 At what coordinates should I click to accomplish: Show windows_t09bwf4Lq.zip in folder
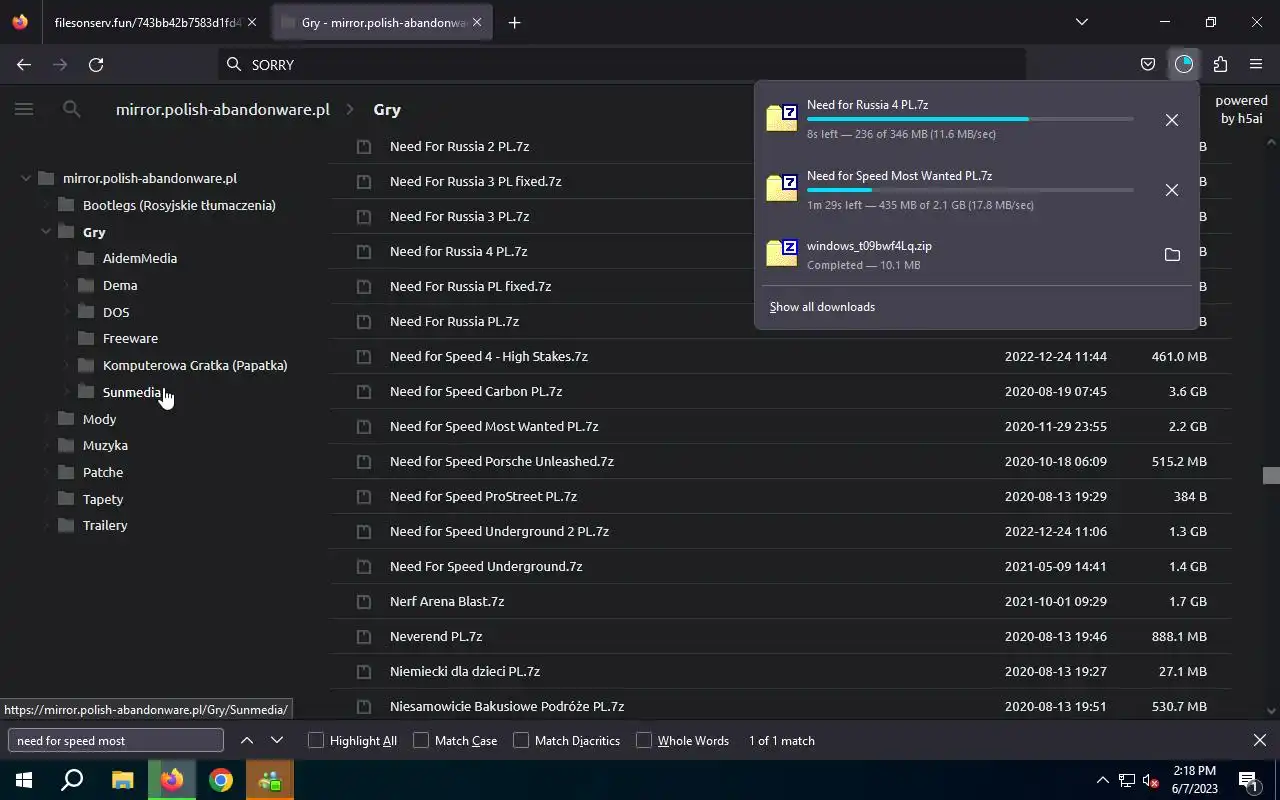[x=1172, y=255]
